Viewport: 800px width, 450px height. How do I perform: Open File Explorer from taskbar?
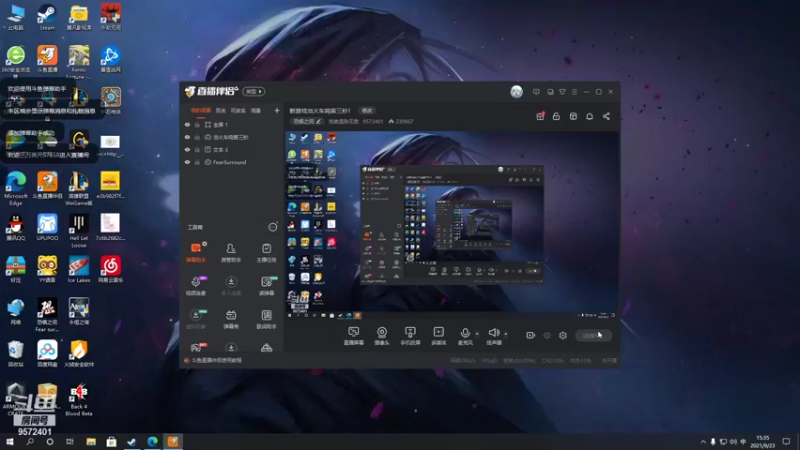pyautogui.click(x=91, y=441)
